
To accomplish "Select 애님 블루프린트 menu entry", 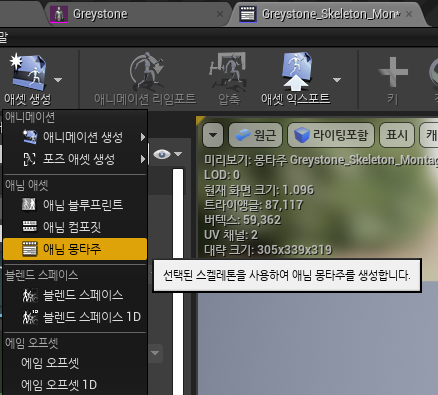I will (75, 205).
